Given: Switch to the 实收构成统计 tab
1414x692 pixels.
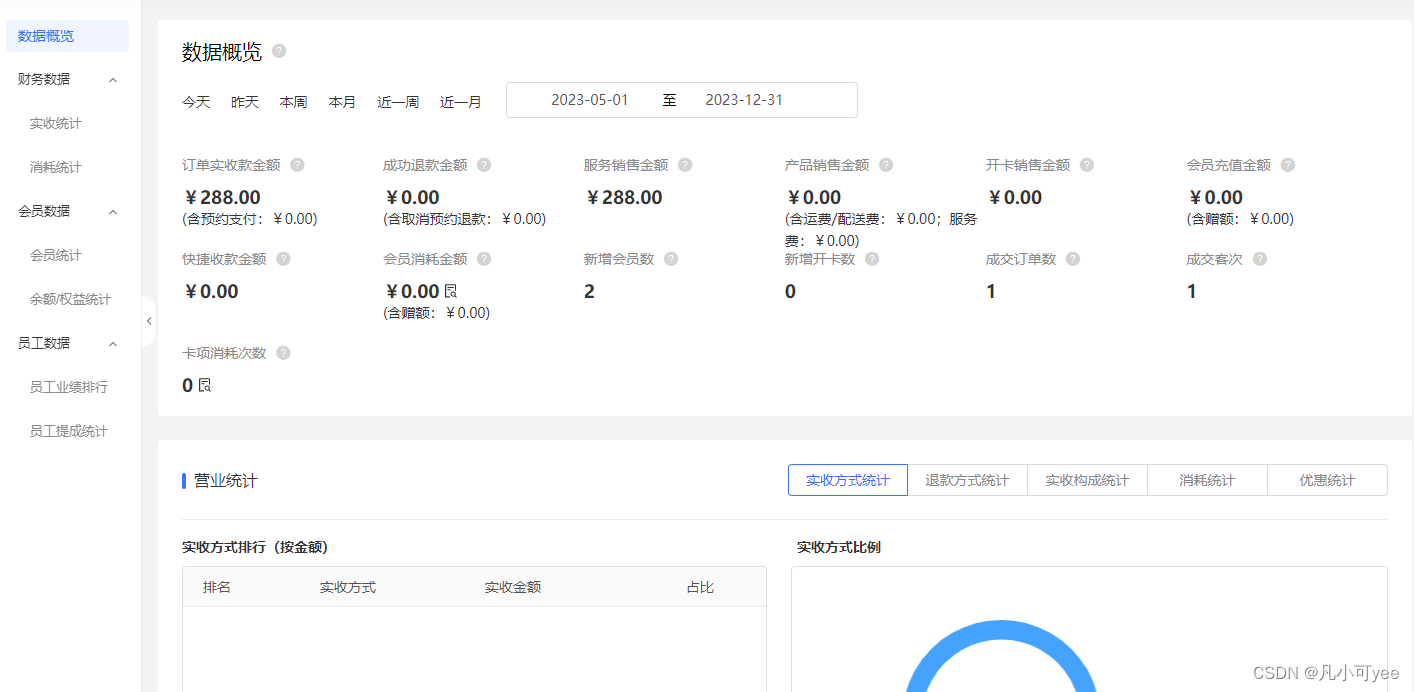Looking at the screenshot, I should [x=1088, y=480].
